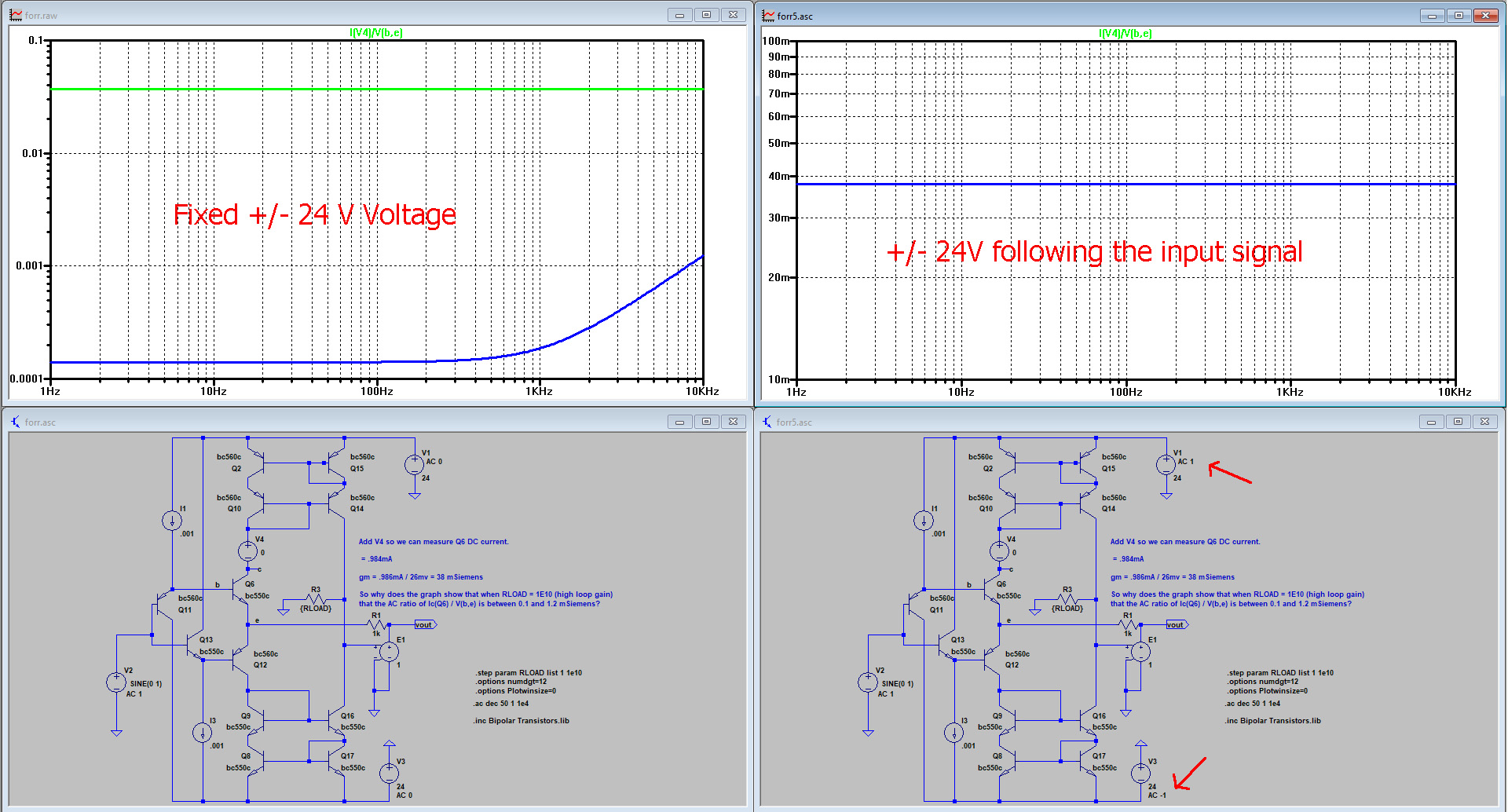Minimize the forr5.asc schematic window
Screen dimensions: 1508x812
click(1431, 422)
